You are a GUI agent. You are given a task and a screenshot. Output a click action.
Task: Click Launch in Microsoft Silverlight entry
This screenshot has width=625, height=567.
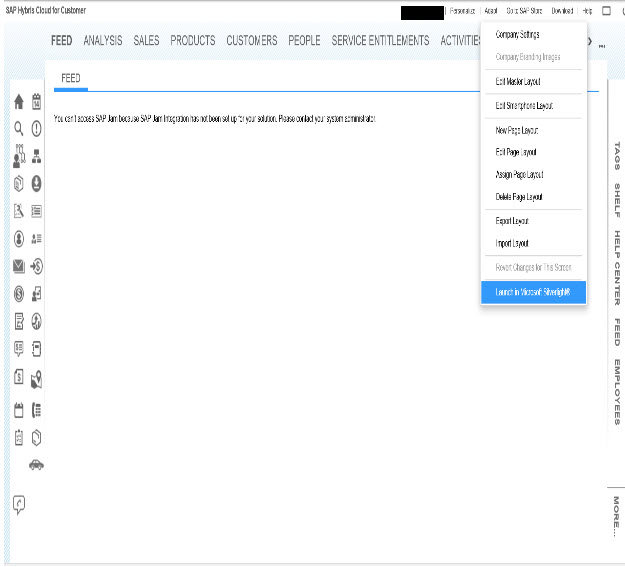tap(533, 292)
